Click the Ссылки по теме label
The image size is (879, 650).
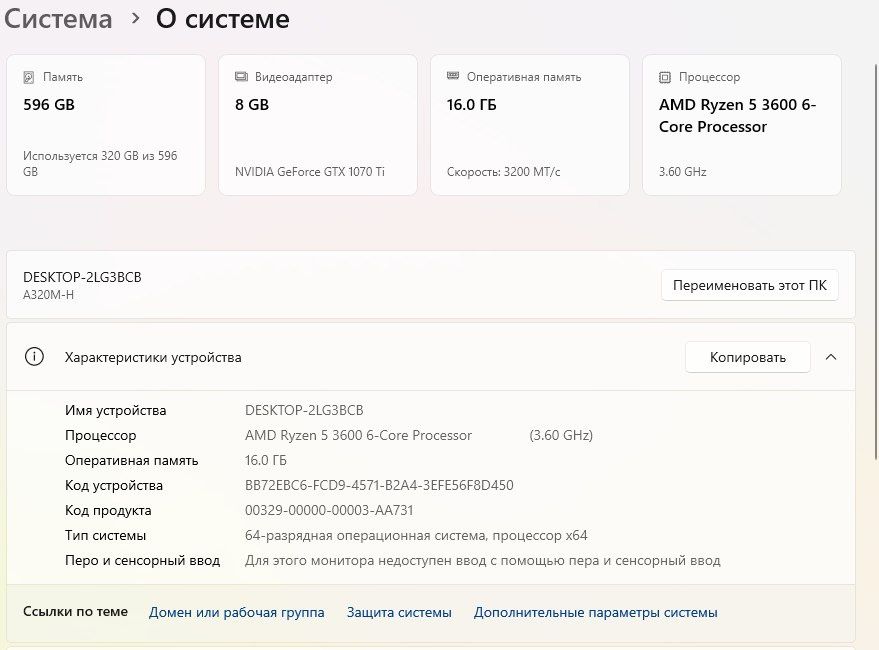(x=75, y=611)
